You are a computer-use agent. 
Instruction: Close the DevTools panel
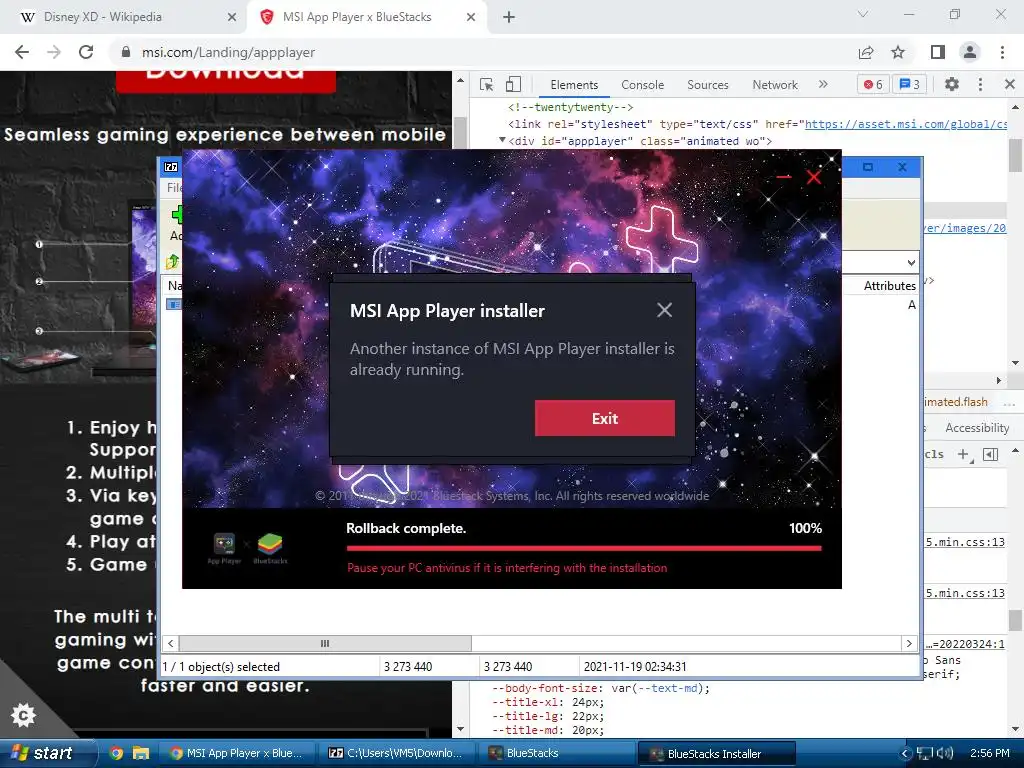tap(1010, 84)
